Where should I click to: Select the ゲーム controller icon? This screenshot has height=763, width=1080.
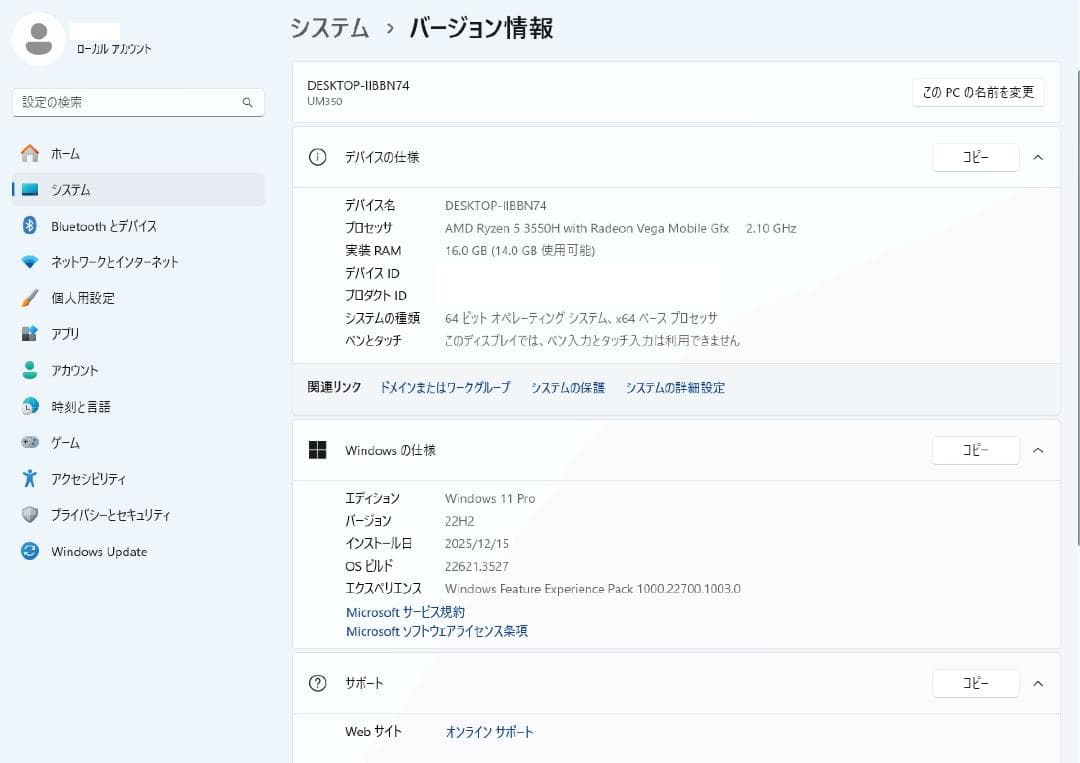31,442
